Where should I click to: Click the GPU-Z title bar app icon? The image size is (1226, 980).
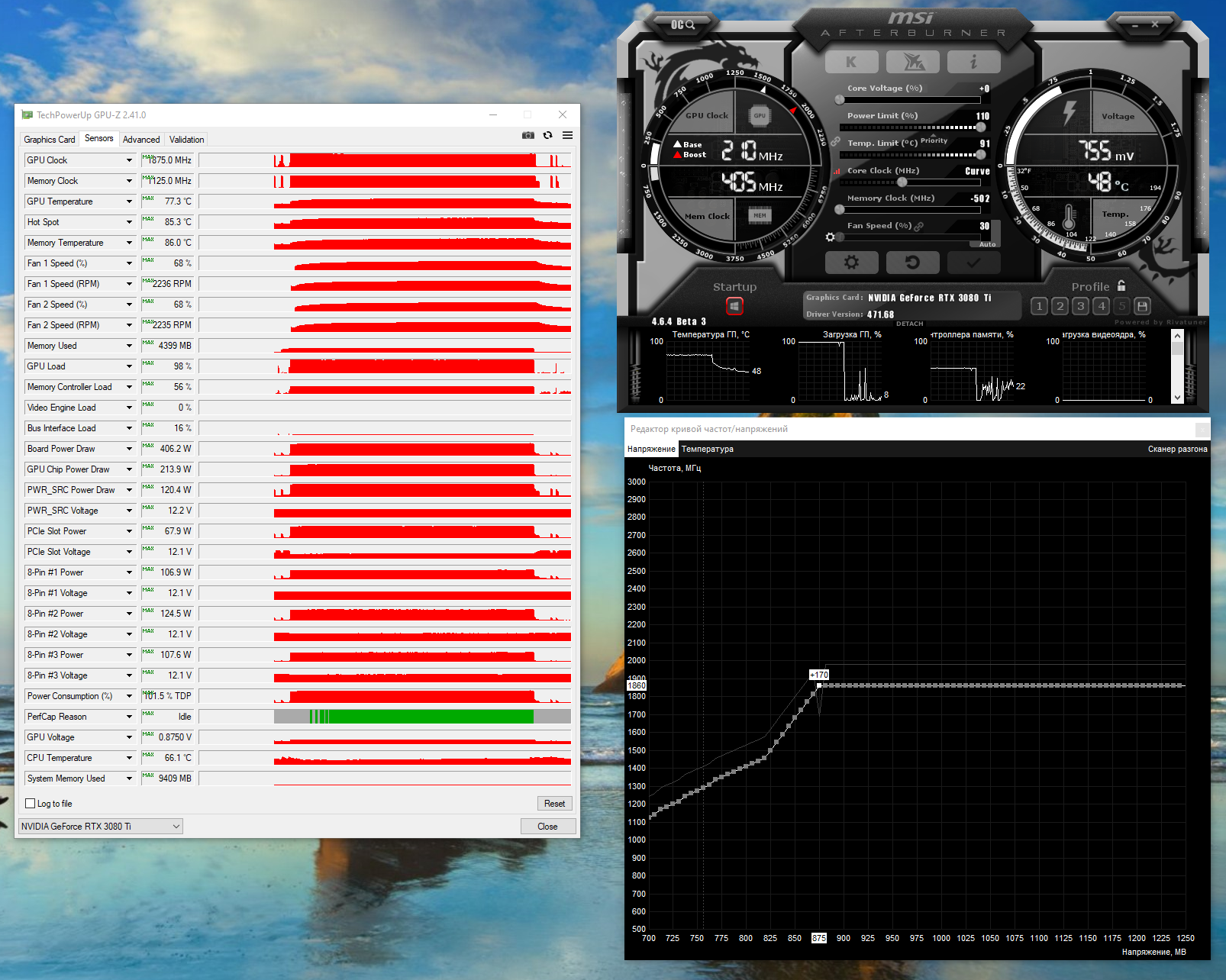tap(27, 115)
